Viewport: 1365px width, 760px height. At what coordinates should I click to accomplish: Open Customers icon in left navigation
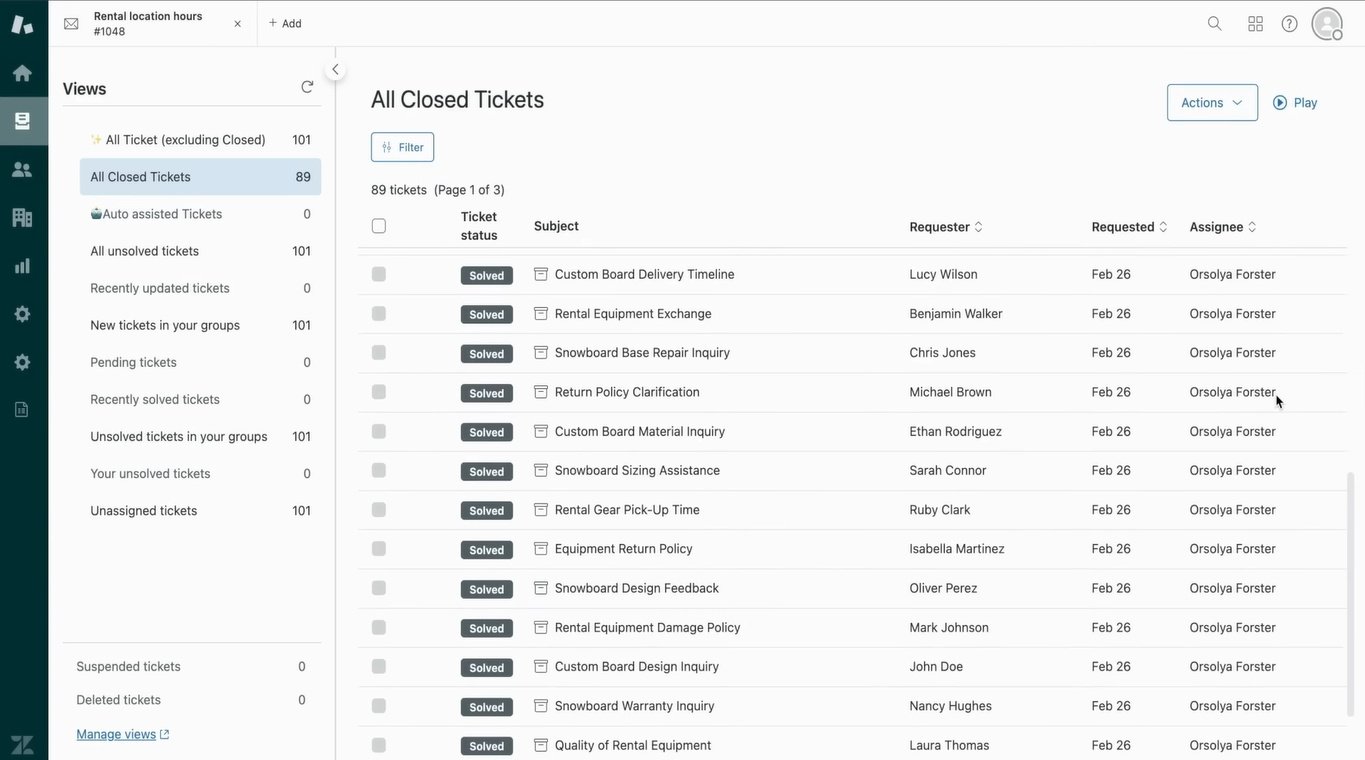(x=22, y=169)
